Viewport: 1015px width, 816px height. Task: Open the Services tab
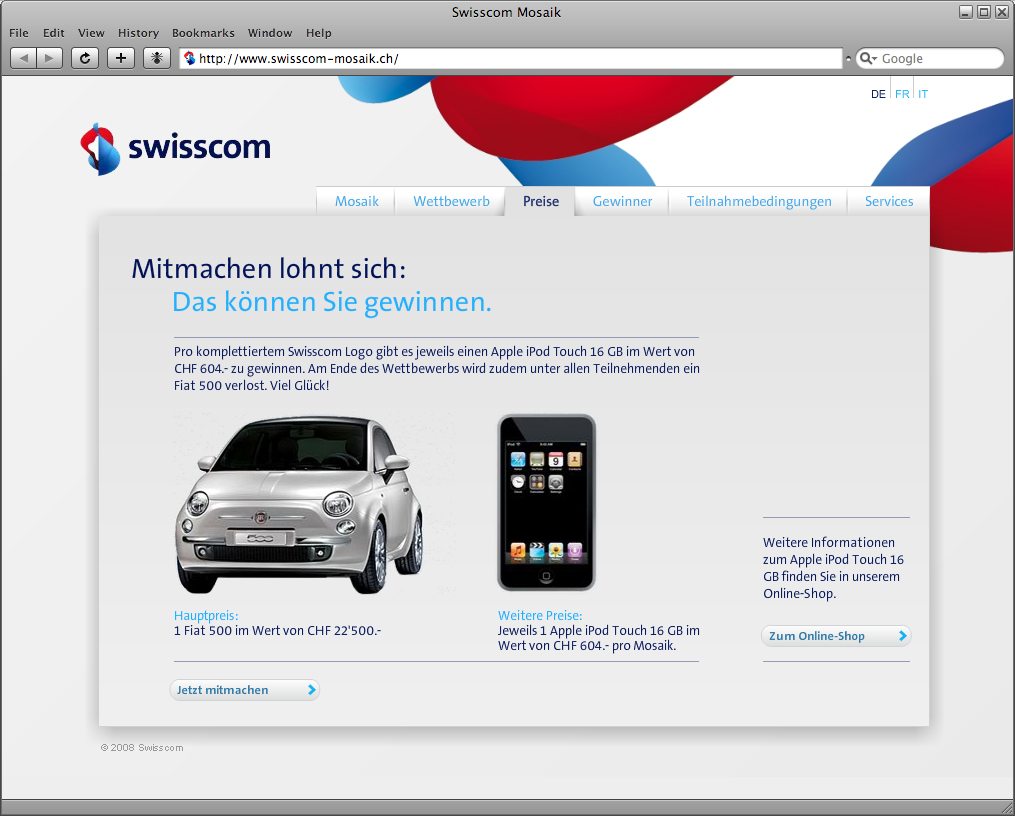pos(889,201)
